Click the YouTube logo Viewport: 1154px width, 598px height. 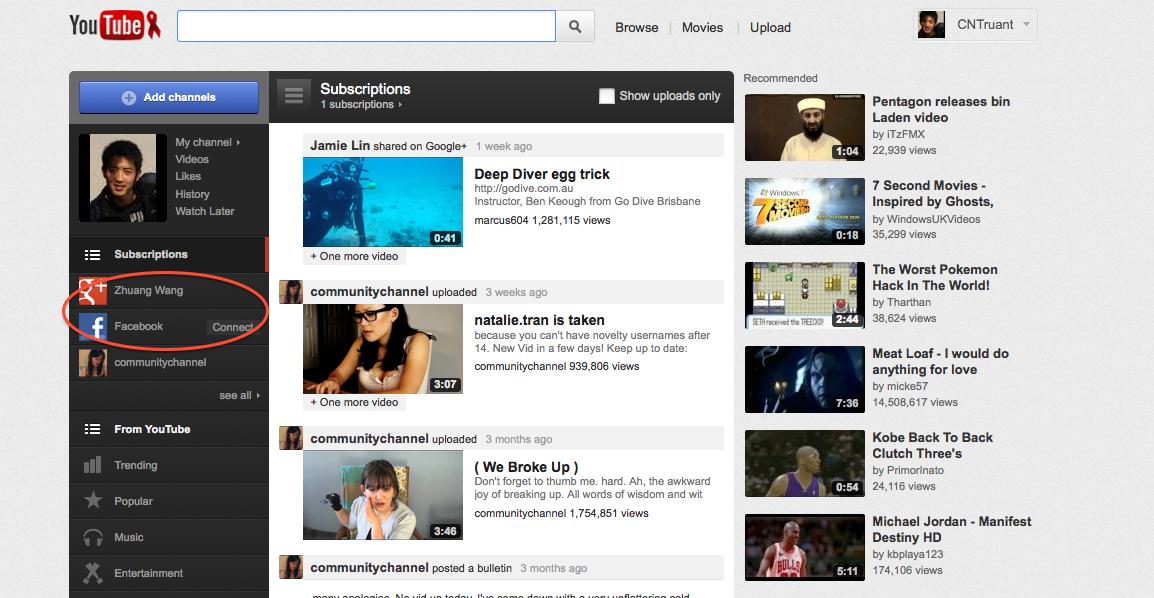tap(115, 26)
